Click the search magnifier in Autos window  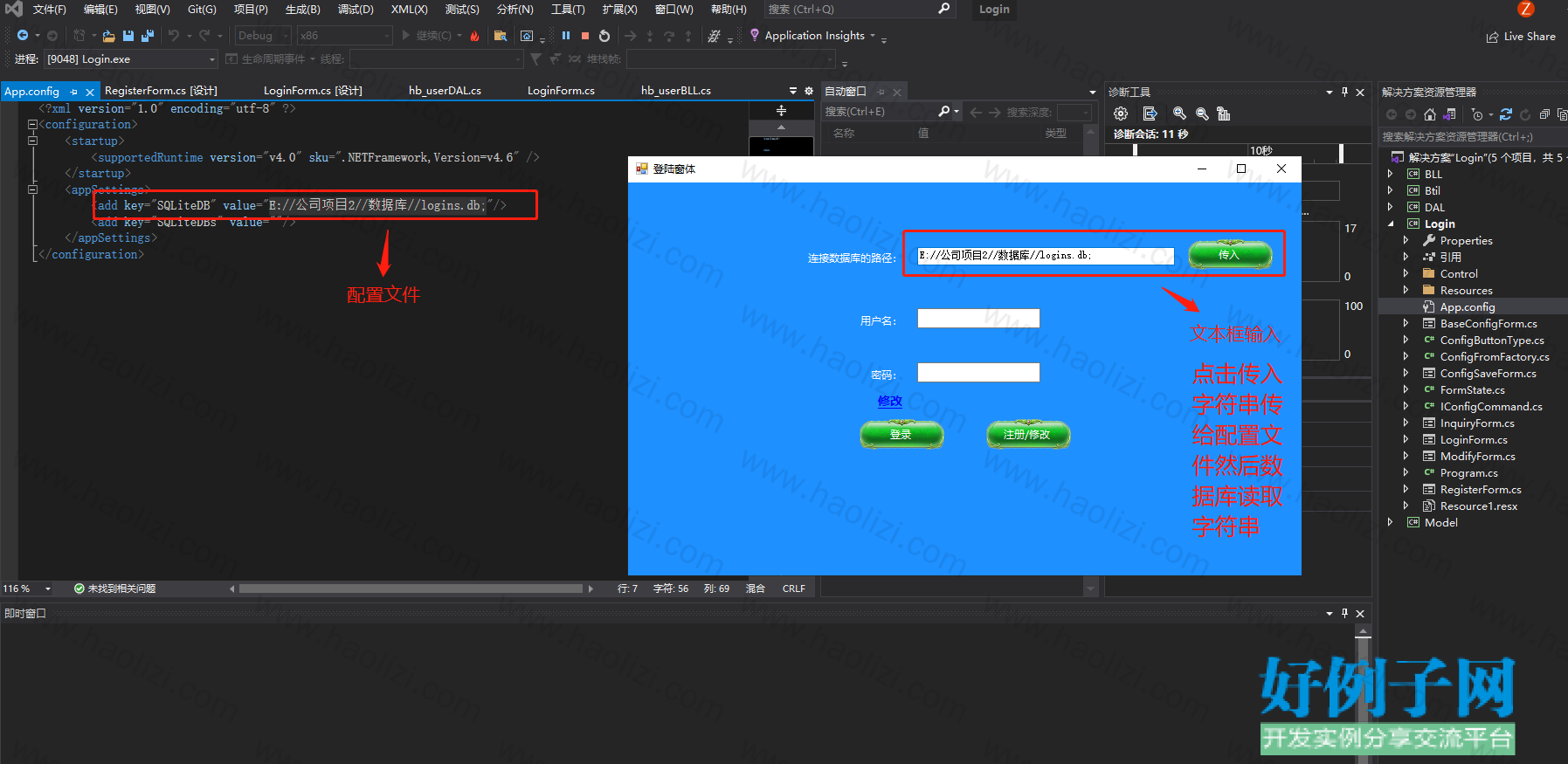click(x=944, y=112)
